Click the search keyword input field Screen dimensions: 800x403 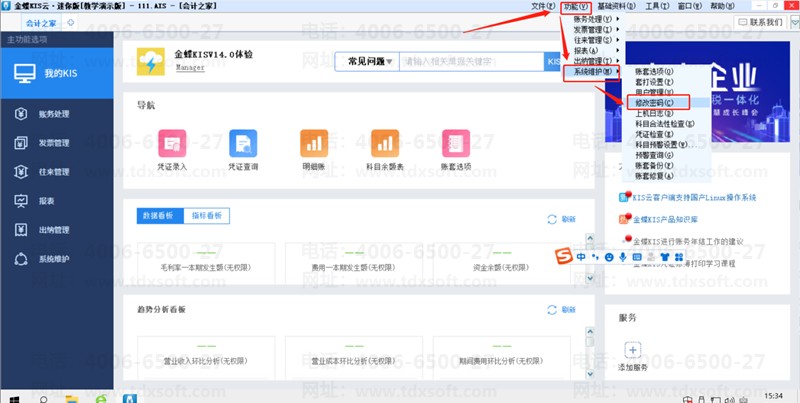(471, 62)
